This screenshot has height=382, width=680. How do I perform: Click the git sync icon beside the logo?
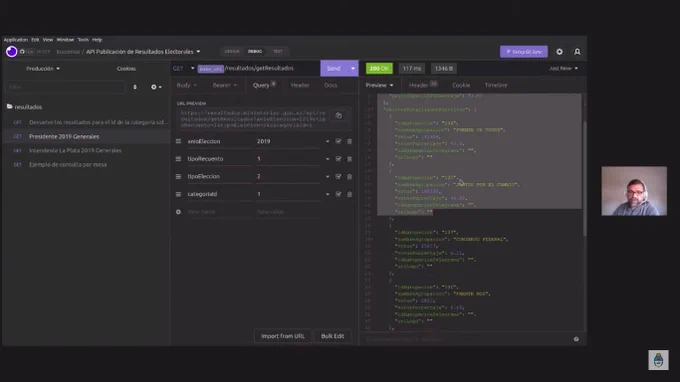click(22, 52)
